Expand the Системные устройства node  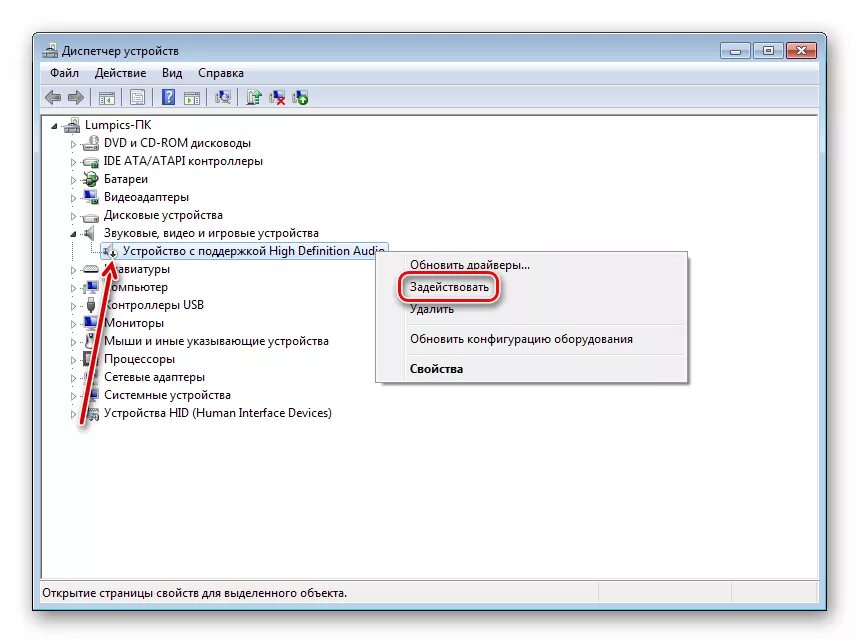73,396
